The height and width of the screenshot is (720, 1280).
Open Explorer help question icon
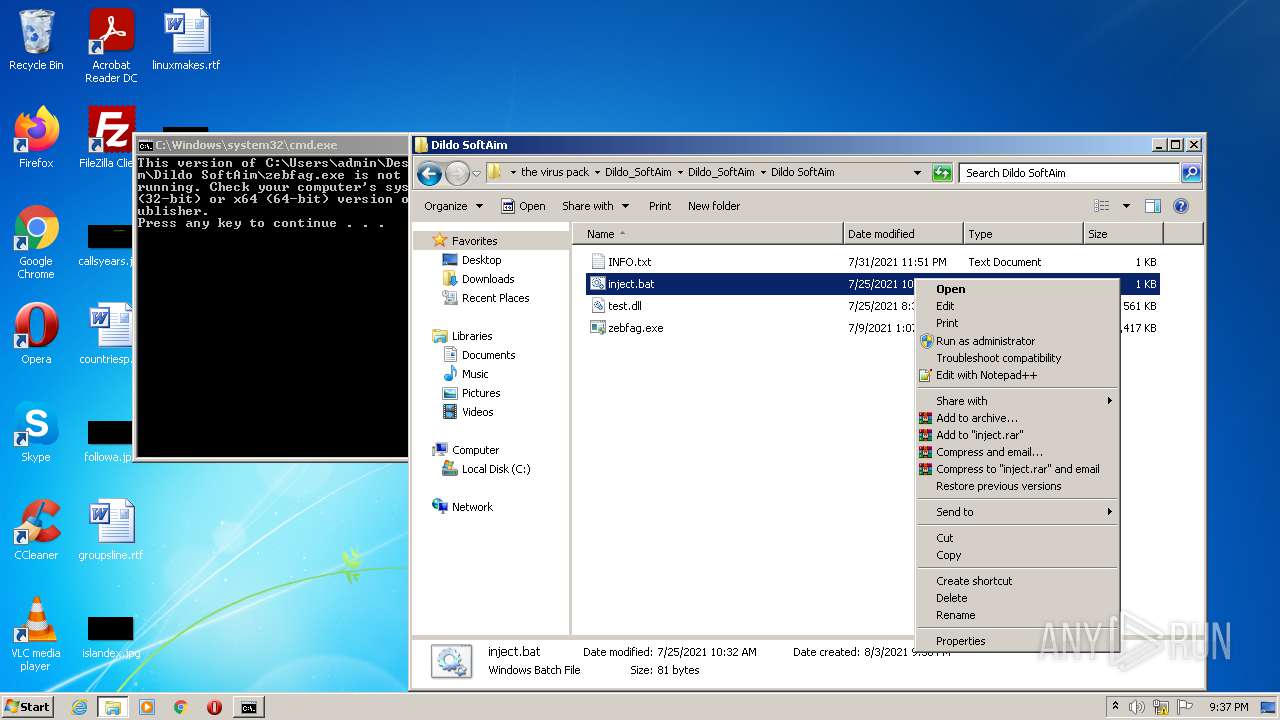(1180, 206)
